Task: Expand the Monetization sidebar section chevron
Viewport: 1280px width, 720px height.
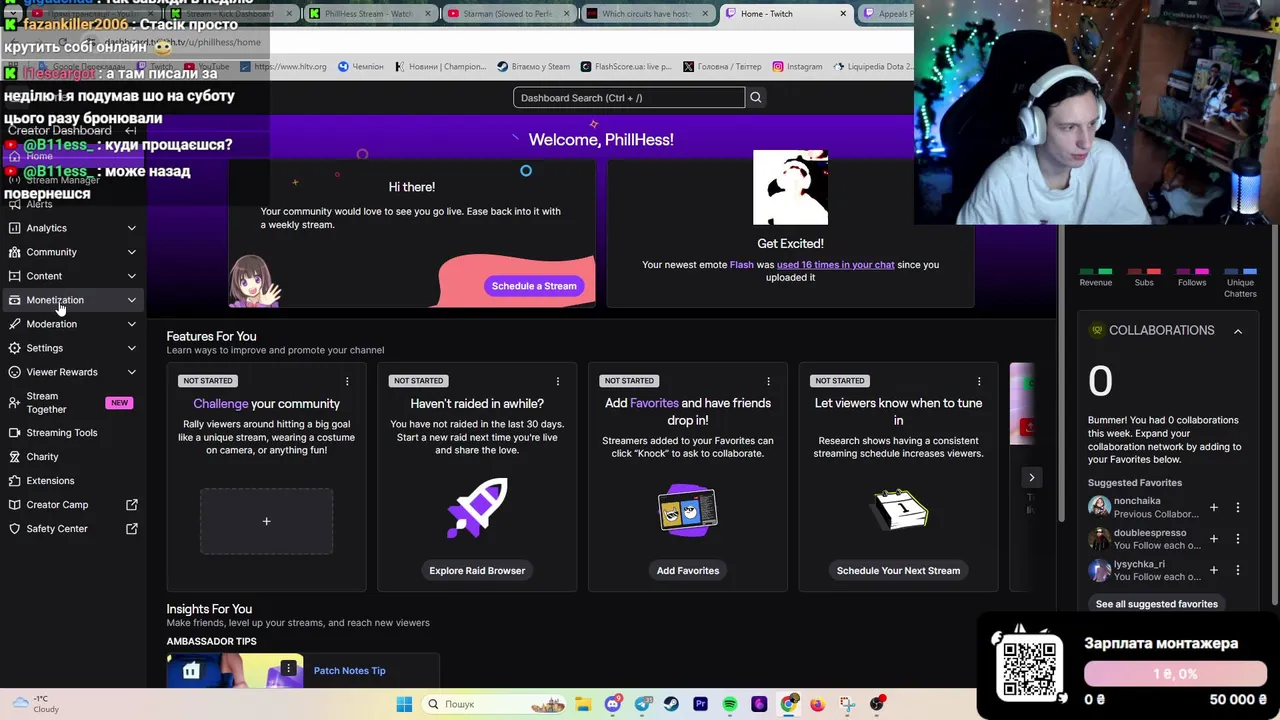Action: 131,300
